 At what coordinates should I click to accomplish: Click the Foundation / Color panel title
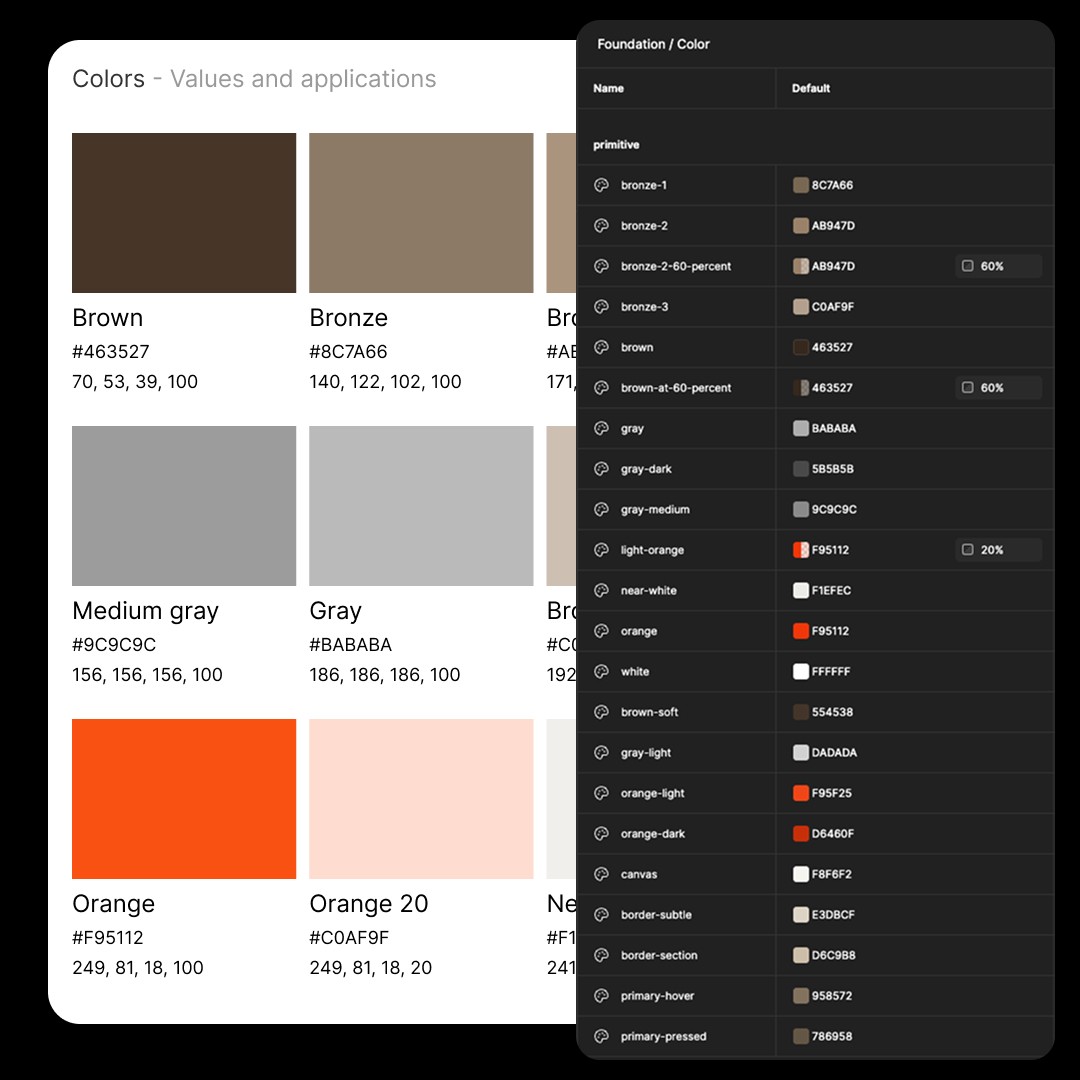point(653,44)
